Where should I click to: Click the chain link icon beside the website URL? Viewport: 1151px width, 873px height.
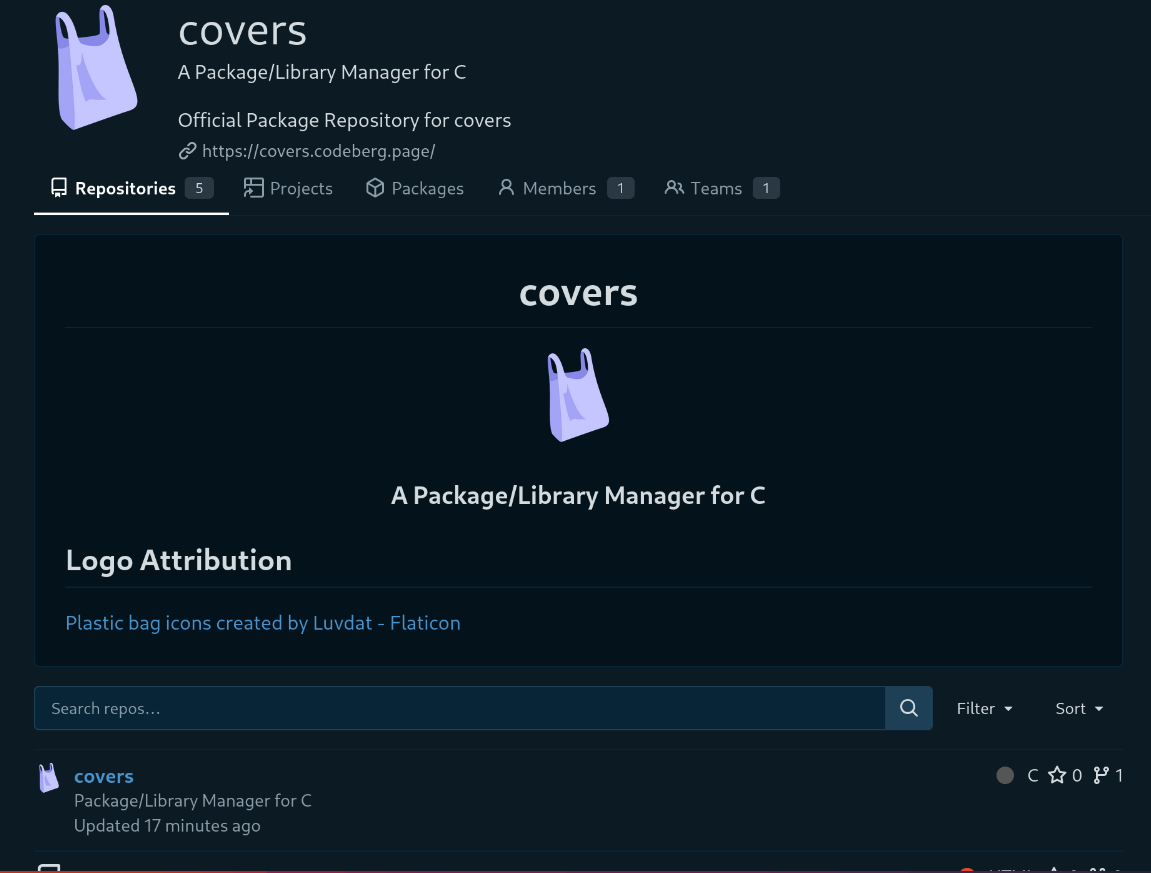(187, 151)
